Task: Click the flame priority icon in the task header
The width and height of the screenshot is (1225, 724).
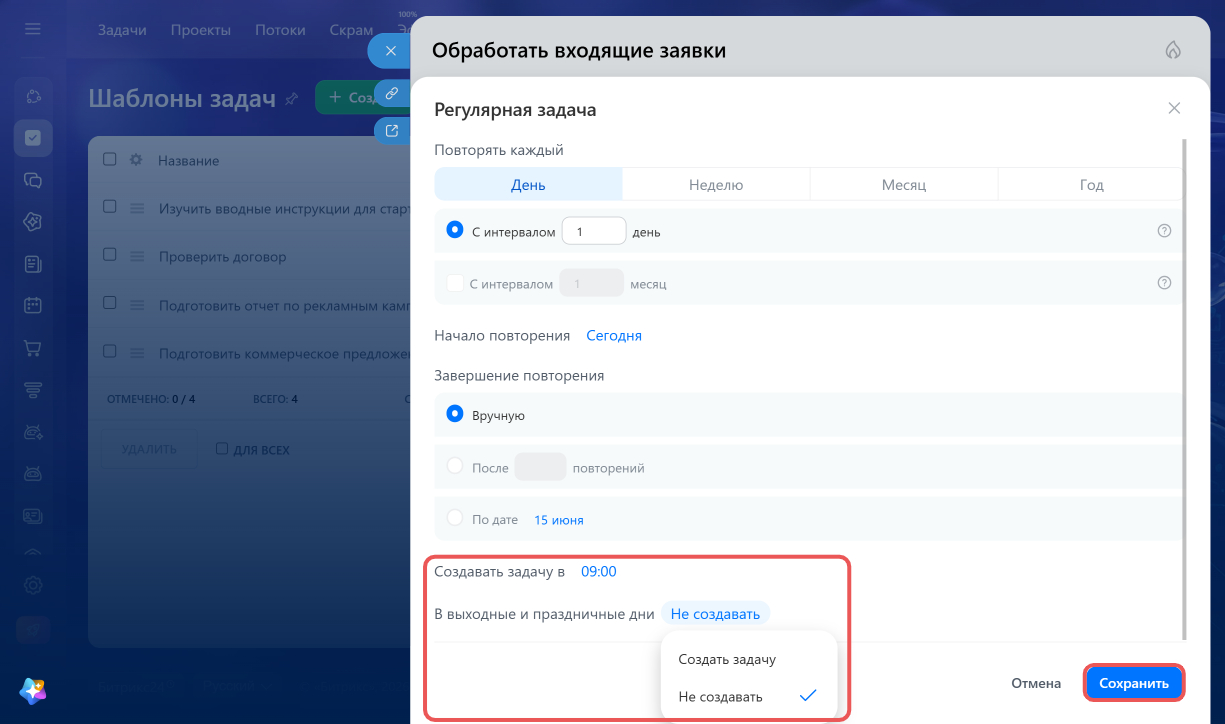Action: (x=1174, y=51)
